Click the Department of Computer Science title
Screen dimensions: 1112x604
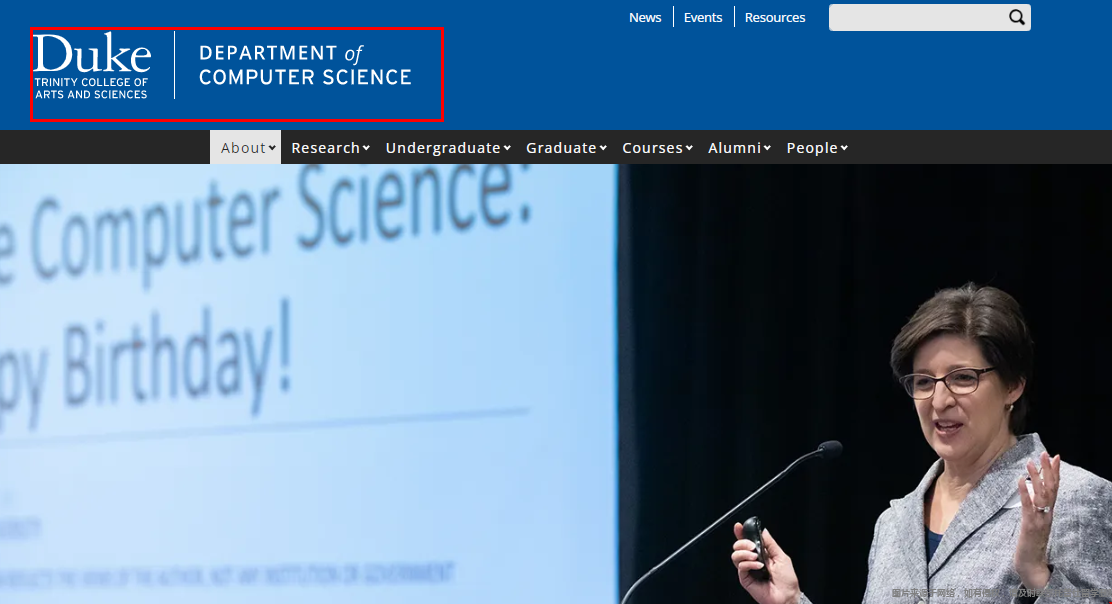305,65
